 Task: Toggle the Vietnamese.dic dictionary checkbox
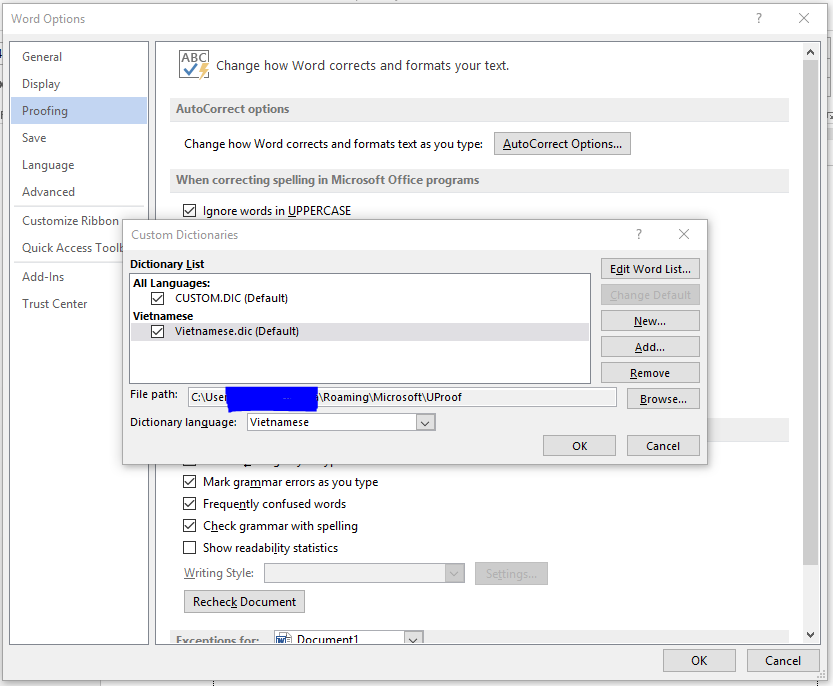(x=157, y=331)
